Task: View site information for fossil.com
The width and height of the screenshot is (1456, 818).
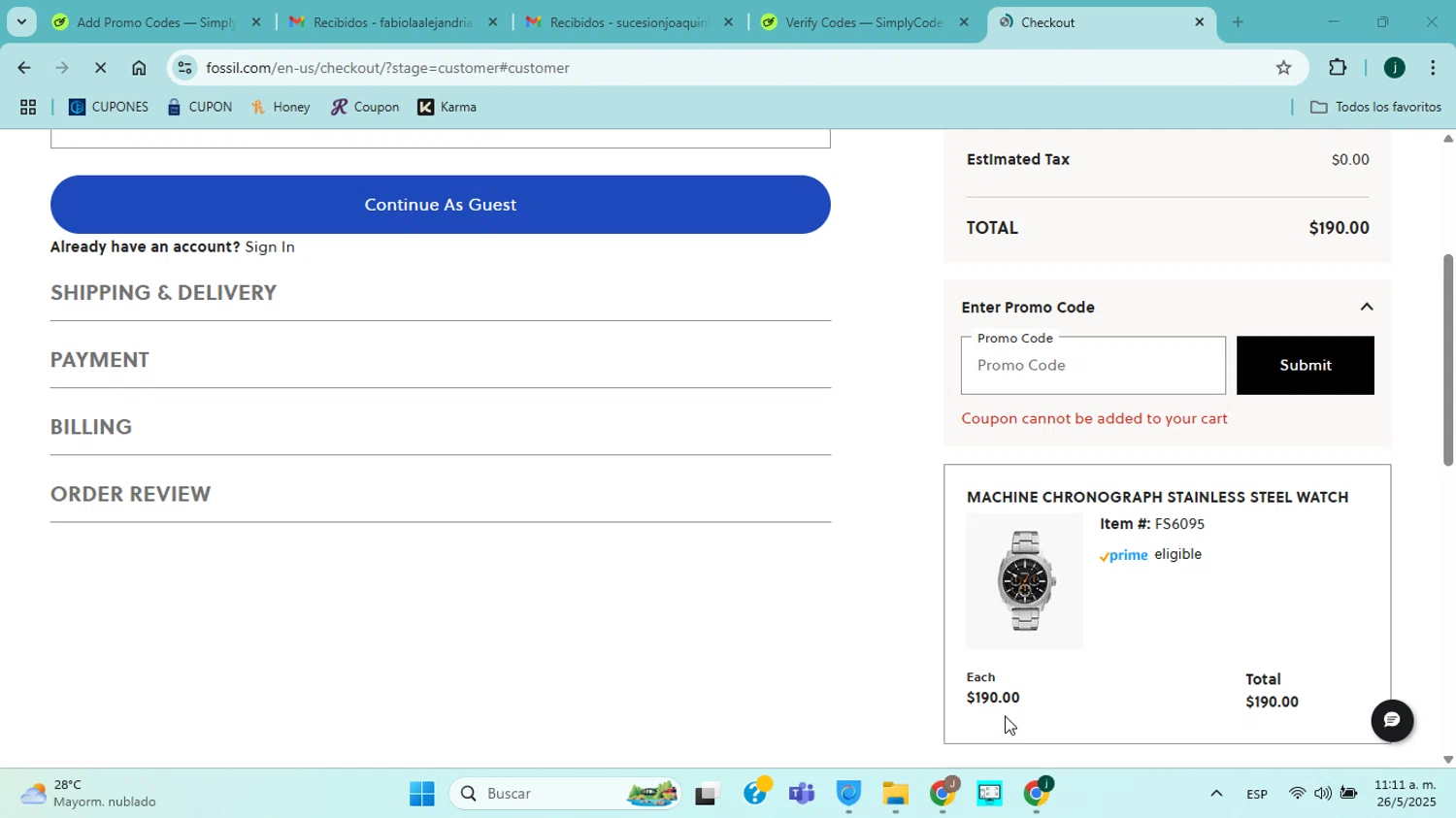Action: coord(184,68)
